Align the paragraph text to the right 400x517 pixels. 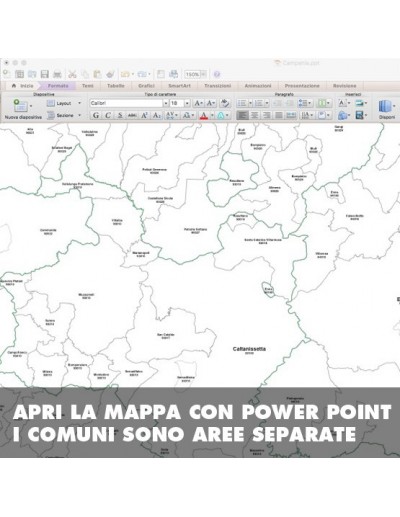pyautogui.click(x=266, y=115)
